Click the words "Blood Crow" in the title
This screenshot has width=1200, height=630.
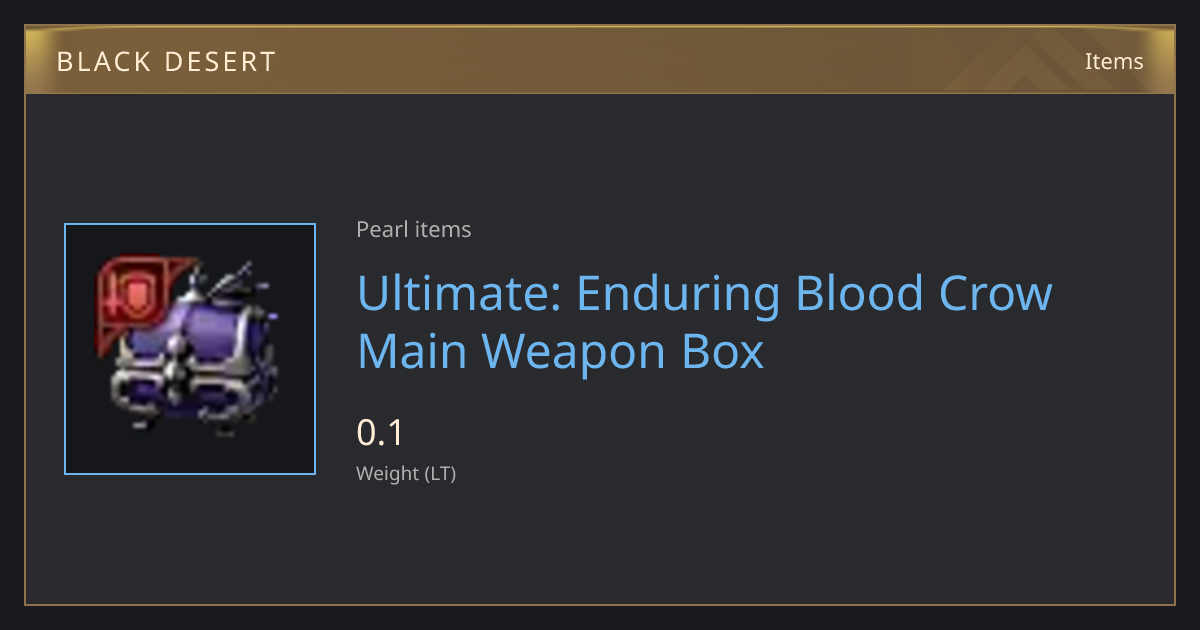click(x=924, y=294)
